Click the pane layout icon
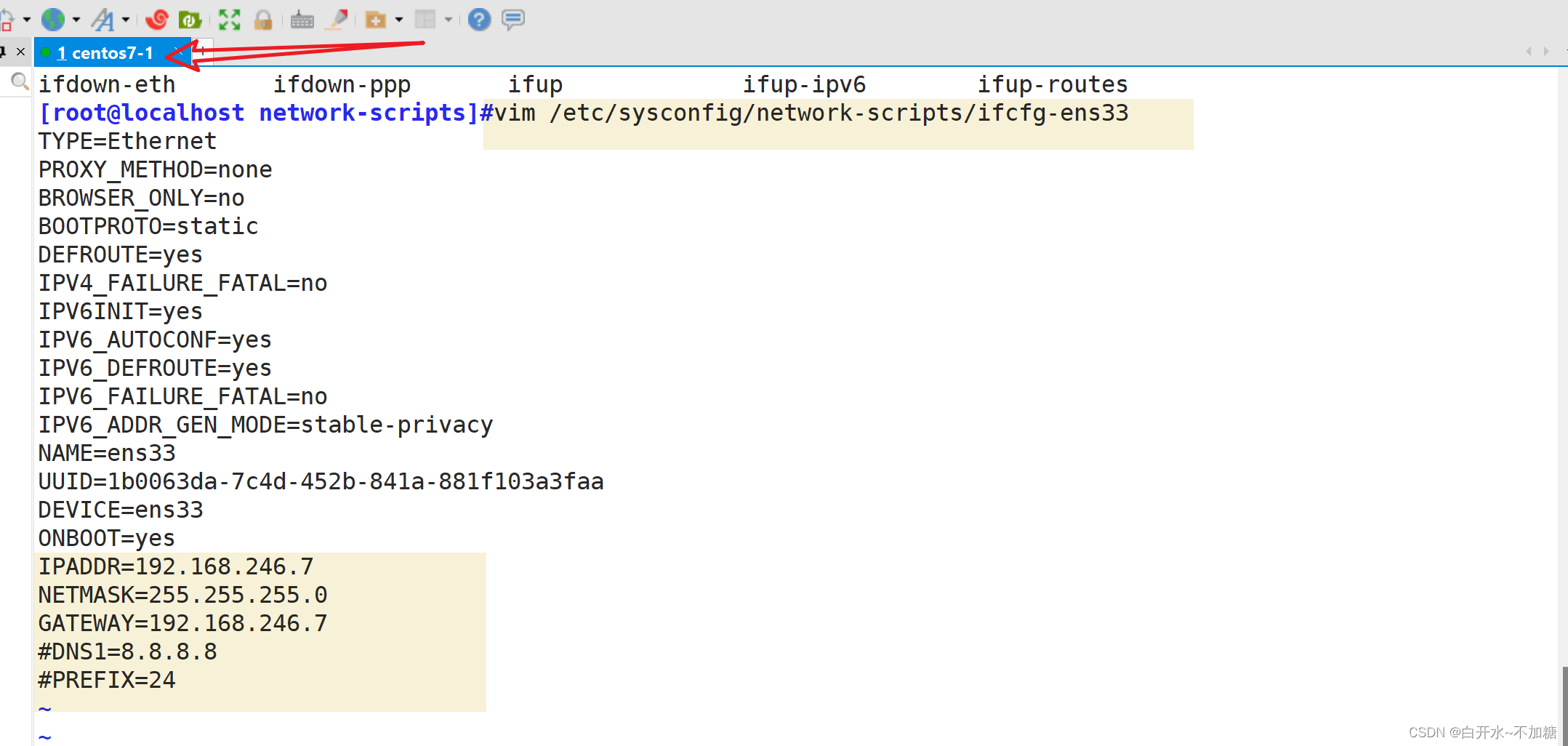Viewport: 1568px width, 746px height. click(x=425, y=20)
